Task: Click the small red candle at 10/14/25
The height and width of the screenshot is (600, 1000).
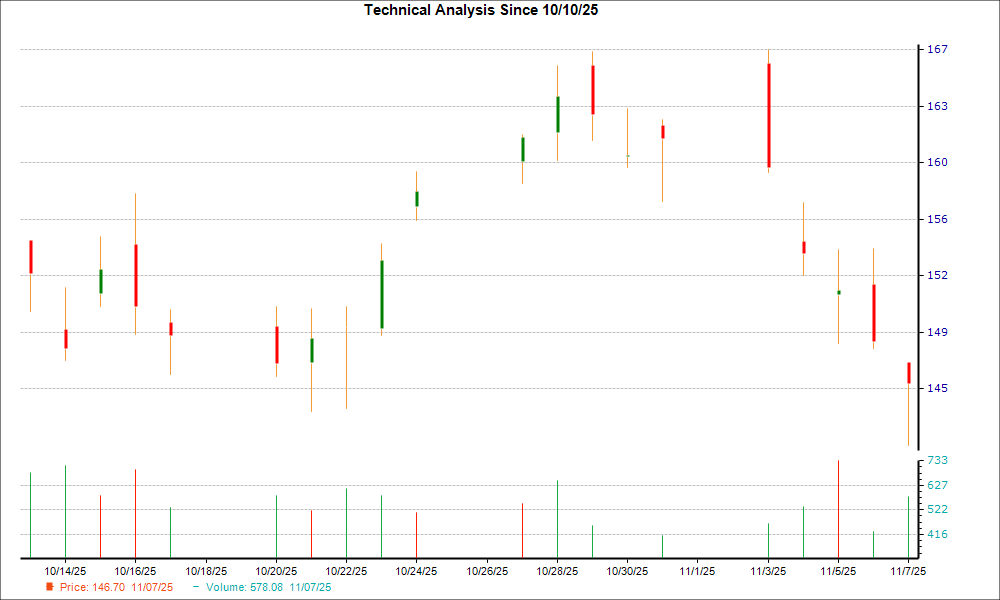Action: pos(66,338)
